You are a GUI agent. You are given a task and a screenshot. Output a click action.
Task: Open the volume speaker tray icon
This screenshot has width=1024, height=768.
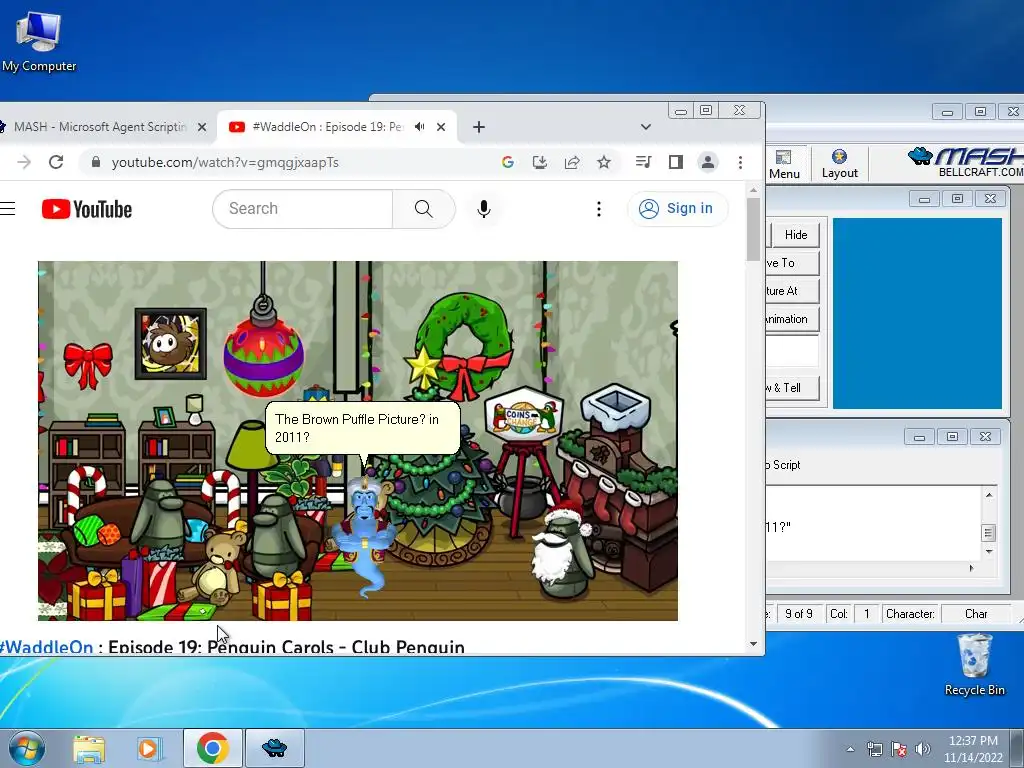click(922, 749)
